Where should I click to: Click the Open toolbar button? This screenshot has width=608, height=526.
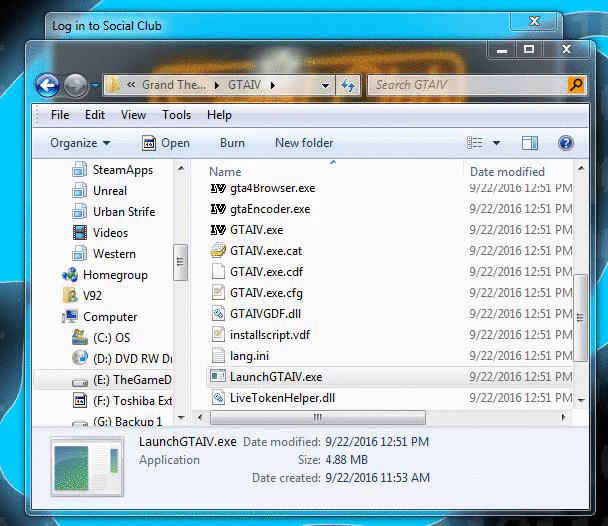pos(166,143)
